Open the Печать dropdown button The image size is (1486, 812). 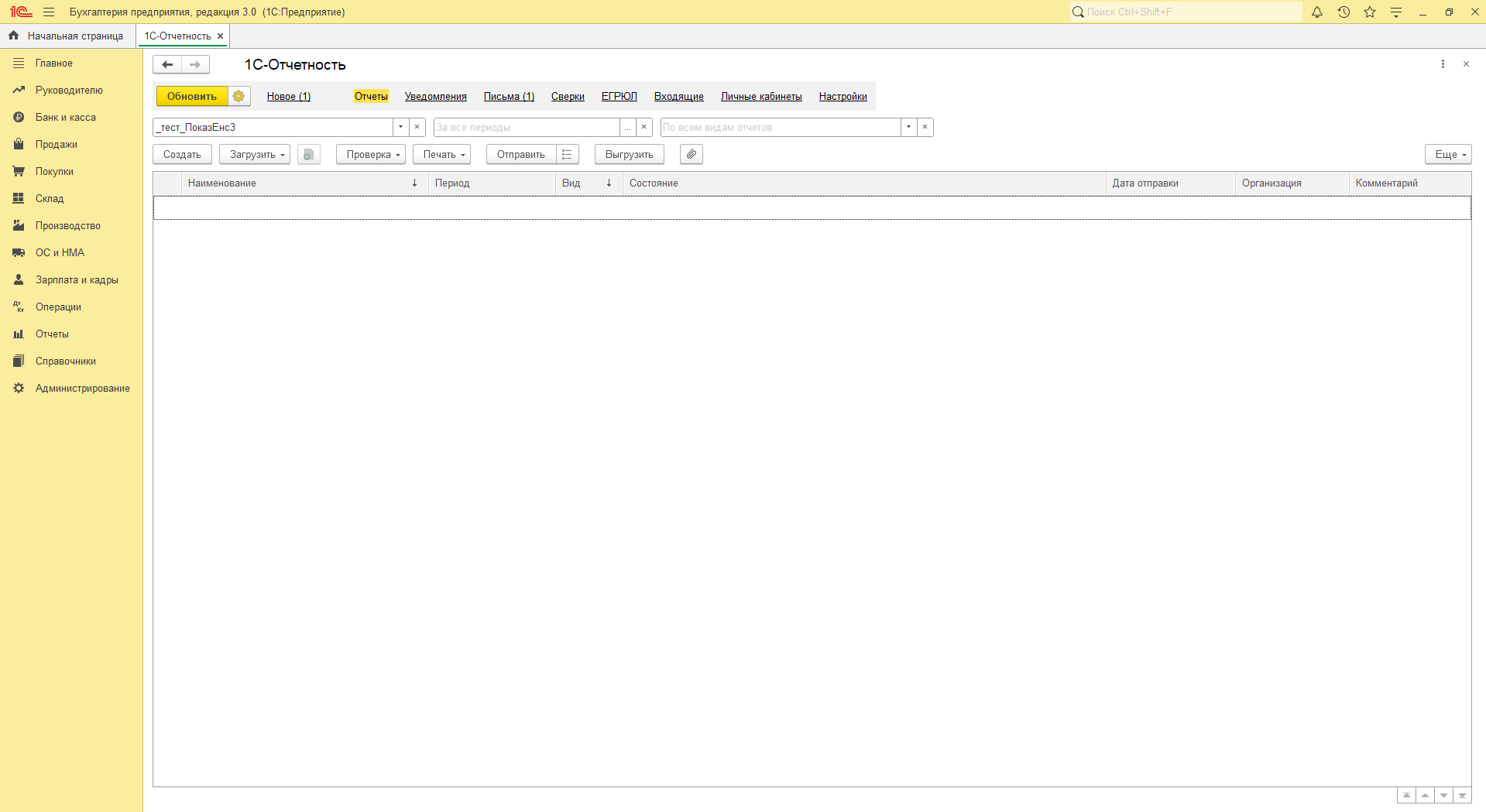(x=441, y=154)
